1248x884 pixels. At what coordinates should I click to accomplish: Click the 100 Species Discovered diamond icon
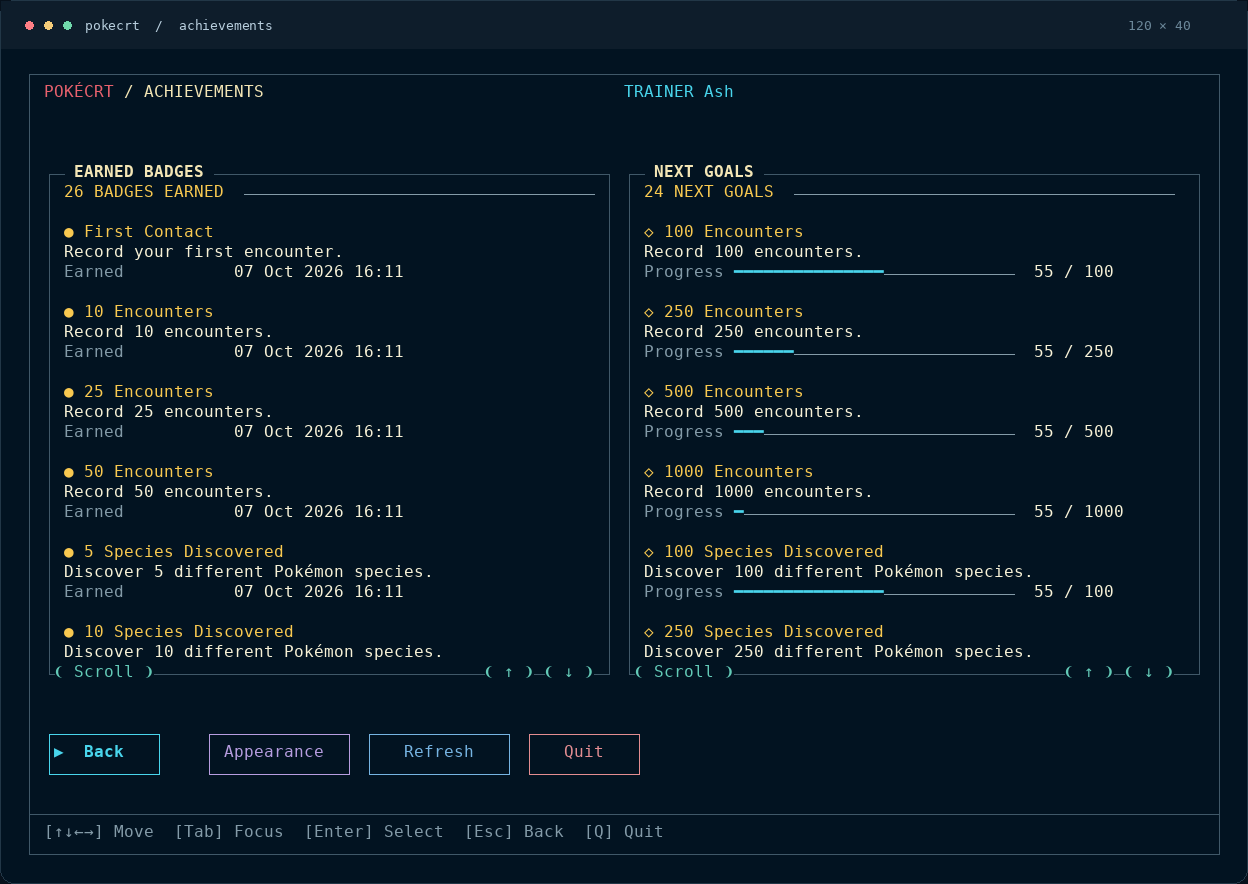tap(649, 552)
